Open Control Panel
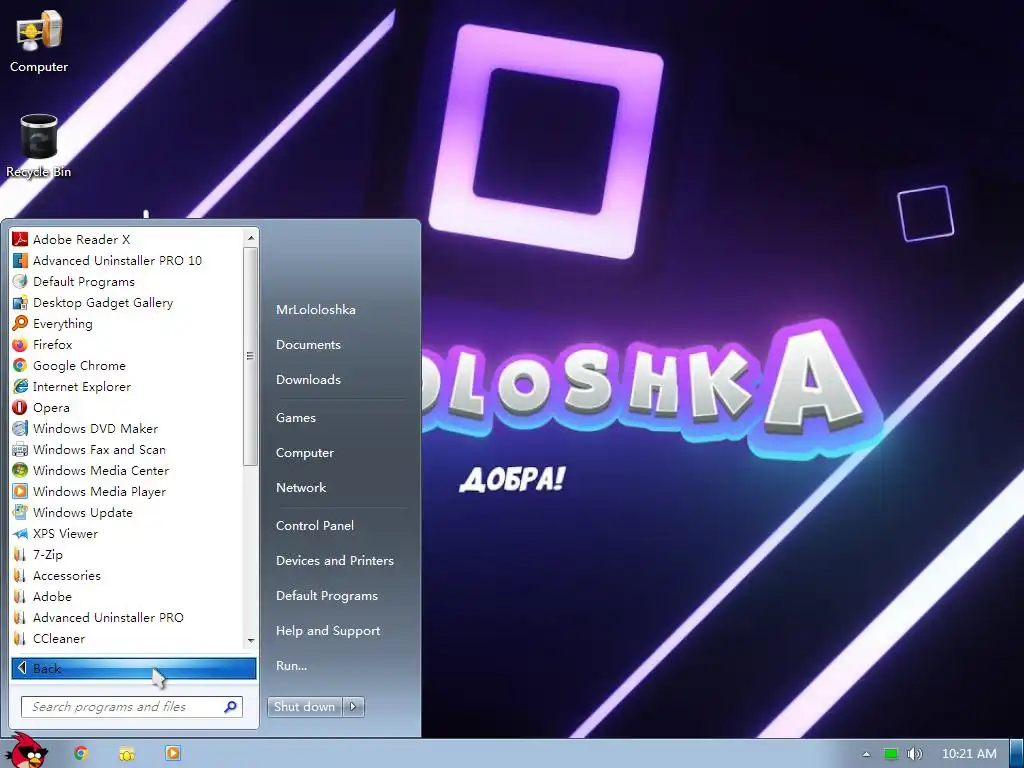1024x768 pixels. pos(315,526)
